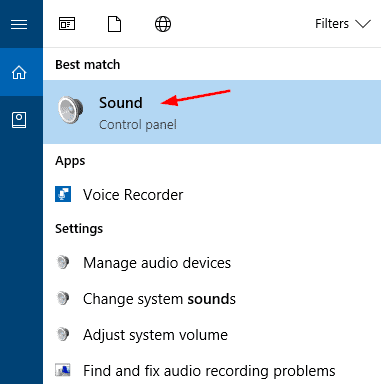This screenshot has width=381, height=384.
Task: Open the Notebook icon in the sidebar
Action: (x=19, y=120)
